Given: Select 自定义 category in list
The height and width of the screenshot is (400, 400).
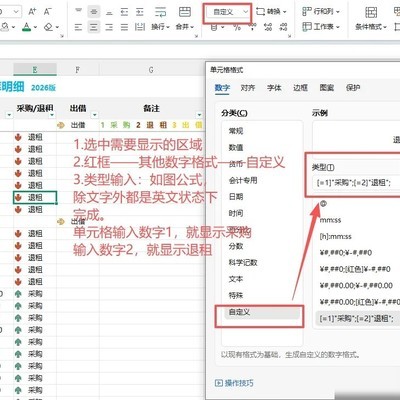Looking at the screenshot, I should [262, 312].
